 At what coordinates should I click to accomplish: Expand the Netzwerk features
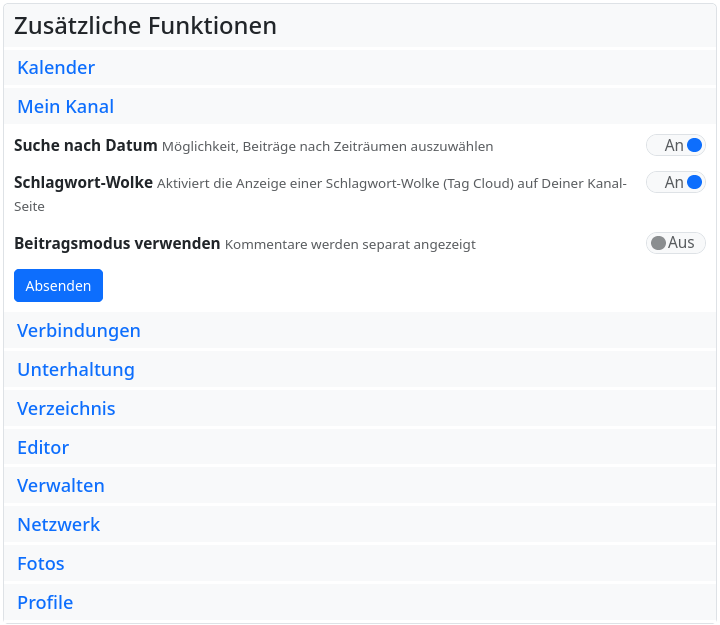(x=59, y=525)
